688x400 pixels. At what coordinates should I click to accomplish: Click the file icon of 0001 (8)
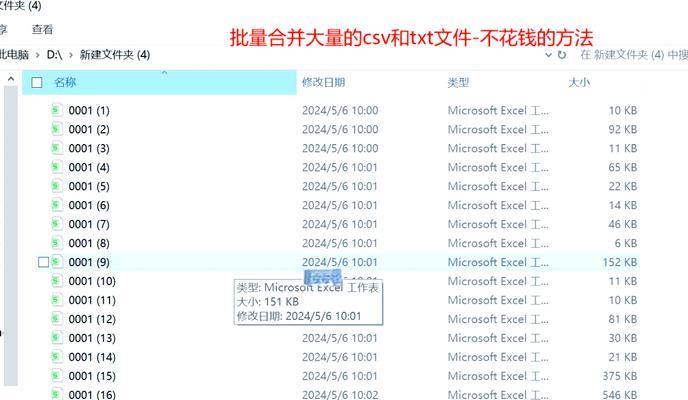tap(57, 243)
